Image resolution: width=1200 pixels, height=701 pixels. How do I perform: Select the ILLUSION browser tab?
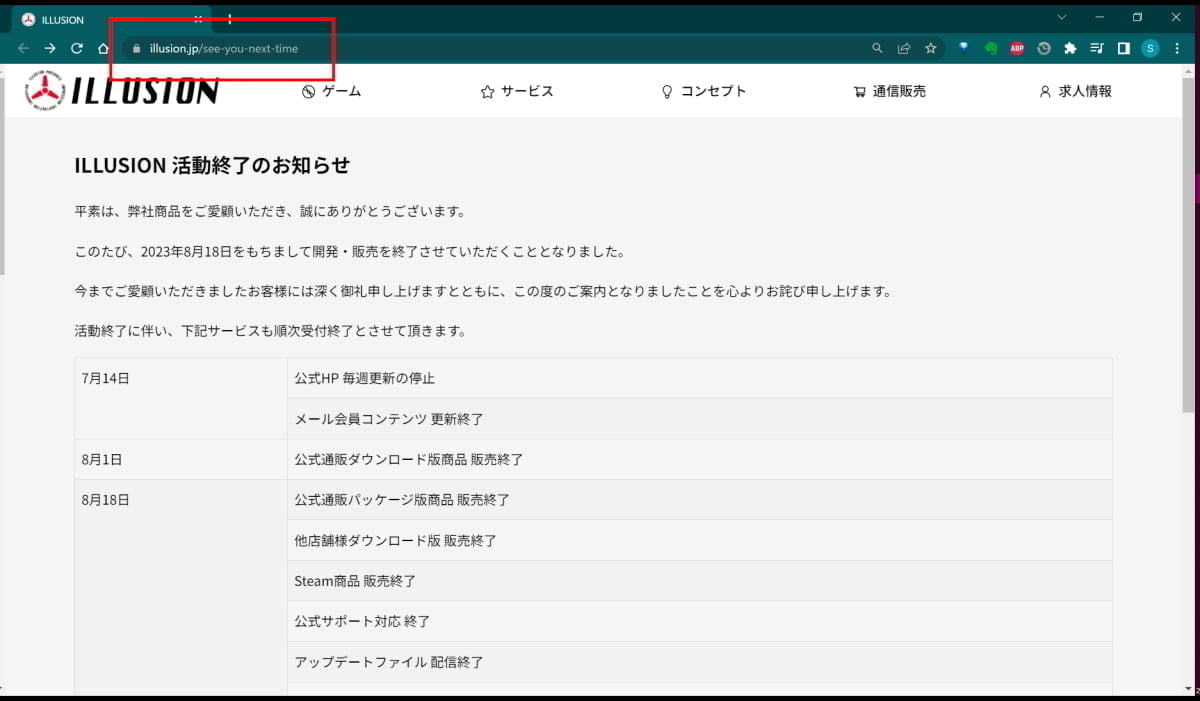click(110, 20)
